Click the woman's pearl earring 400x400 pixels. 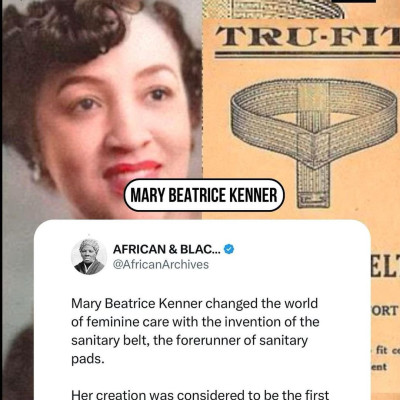point(36,173)
